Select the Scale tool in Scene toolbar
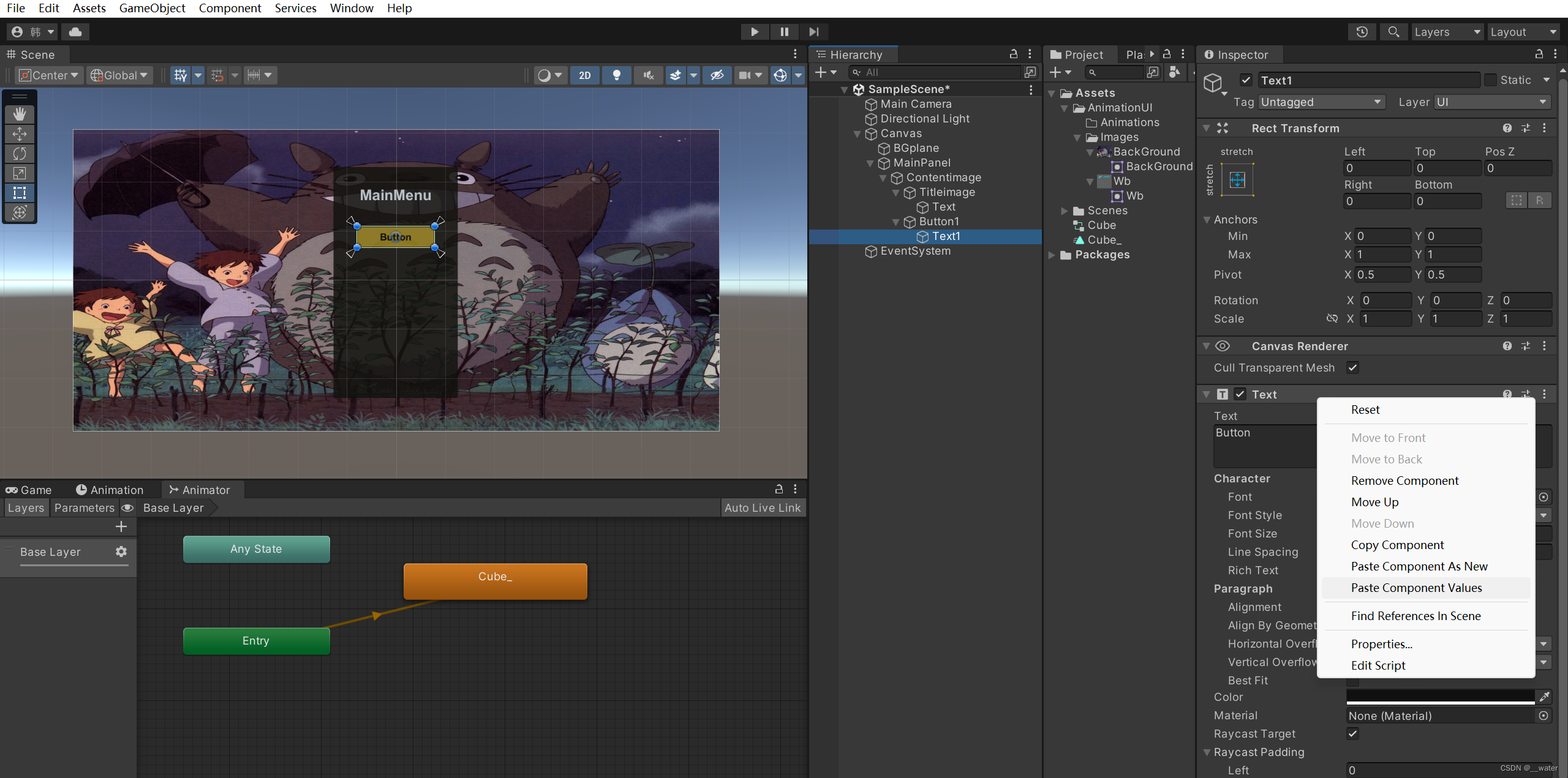 (20, 173)
